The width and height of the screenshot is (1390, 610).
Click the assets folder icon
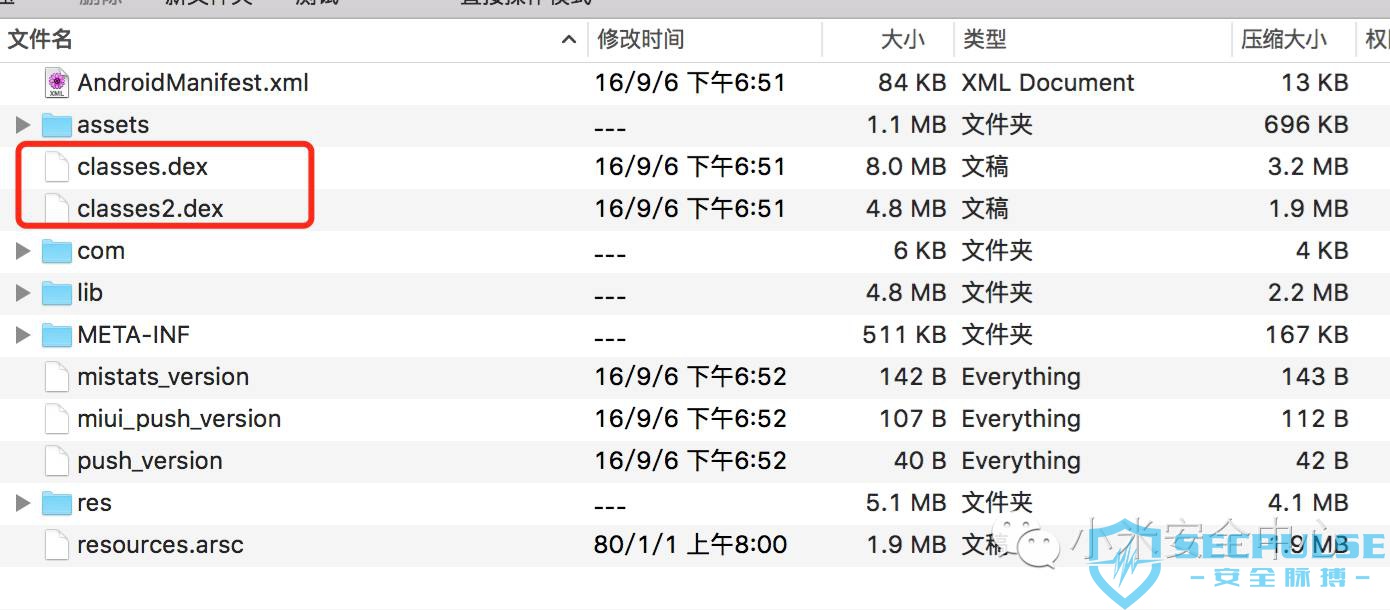pyautogui.click(x=57, y=125)
